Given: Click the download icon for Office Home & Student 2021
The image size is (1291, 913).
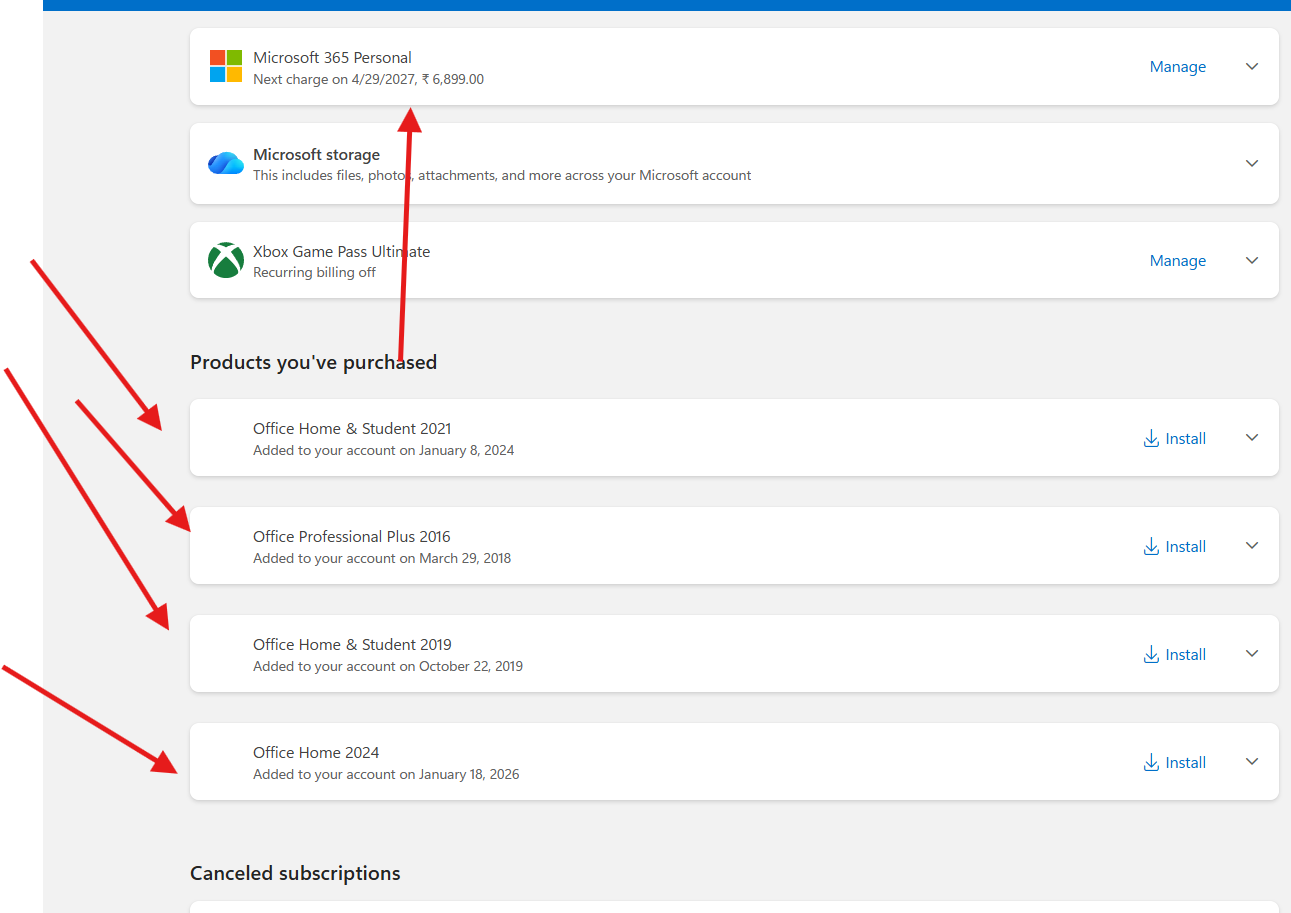Looking at the screenshot, I should pyautogui.click(x=1151, y=438).
